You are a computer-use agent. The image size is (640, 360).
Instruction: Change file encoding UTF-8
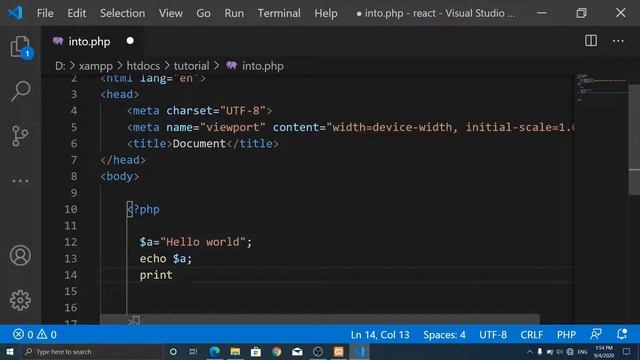point(493,335)
